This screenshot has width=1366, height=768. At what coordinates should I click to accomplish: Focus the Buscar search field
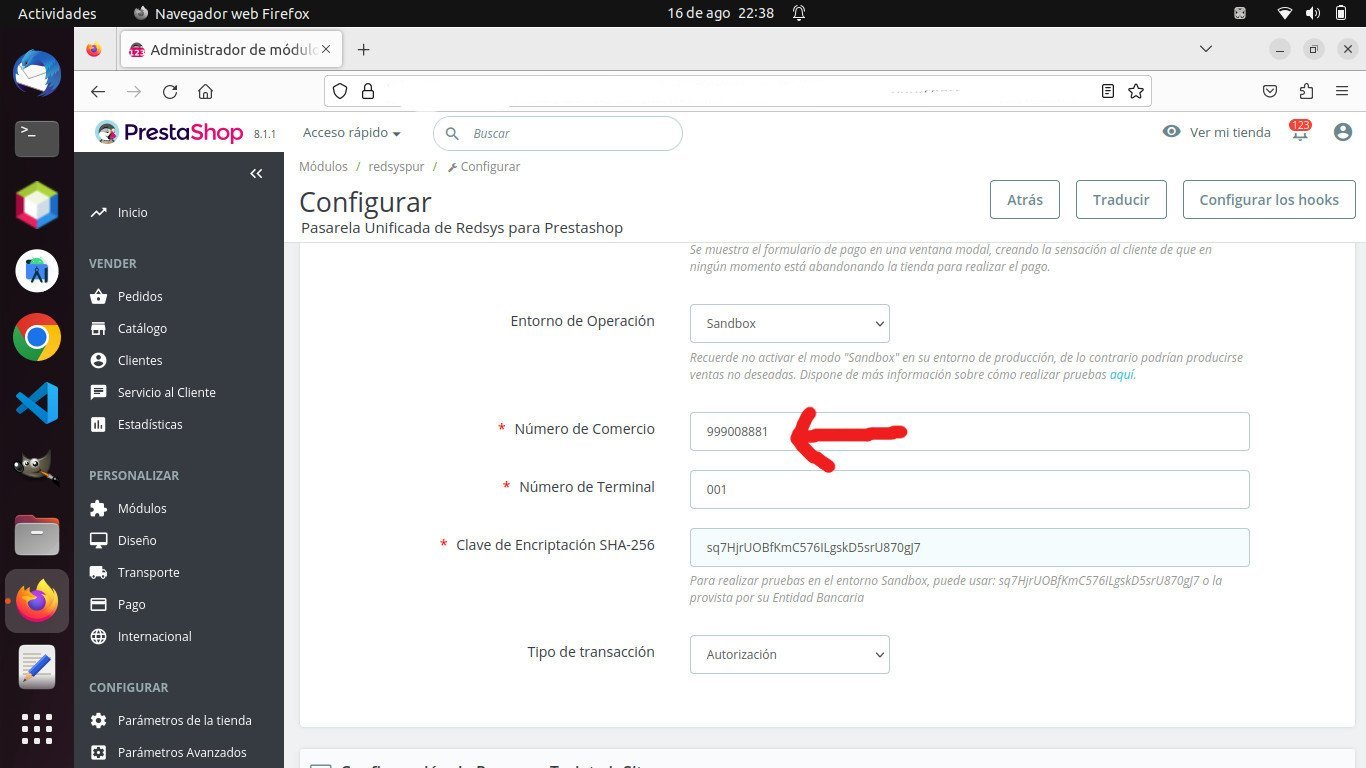tap(558, 133)
